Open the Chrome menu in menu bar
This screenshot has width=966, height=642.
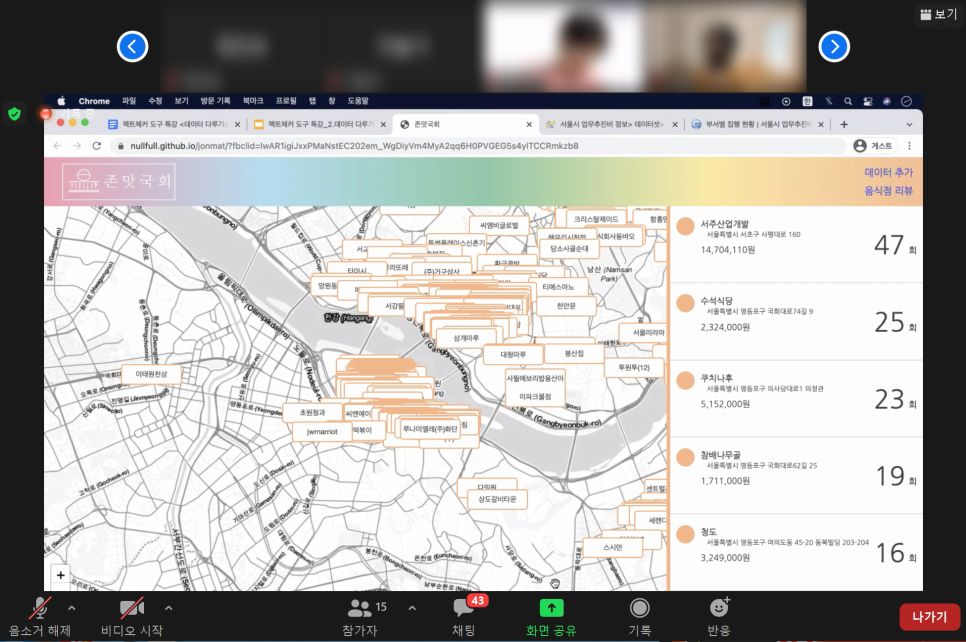tap(94, 101)
